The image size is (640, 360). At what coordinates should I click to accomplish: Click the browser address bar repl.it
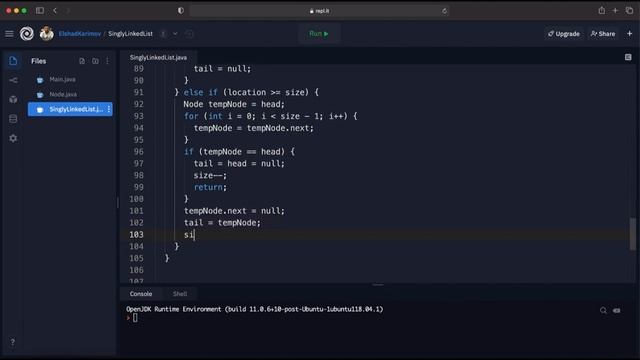point(319,11)
